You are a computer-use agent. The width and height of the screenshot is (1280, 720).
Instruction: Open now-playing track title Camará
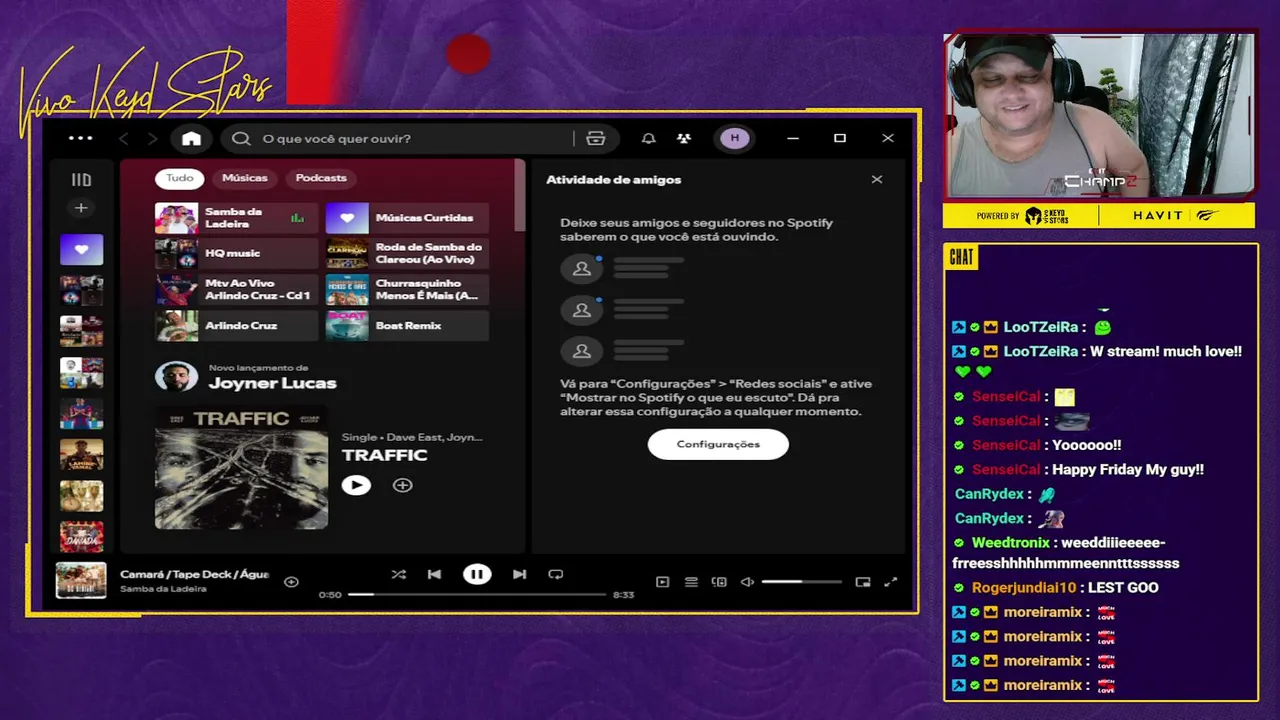tap(194, 574)
